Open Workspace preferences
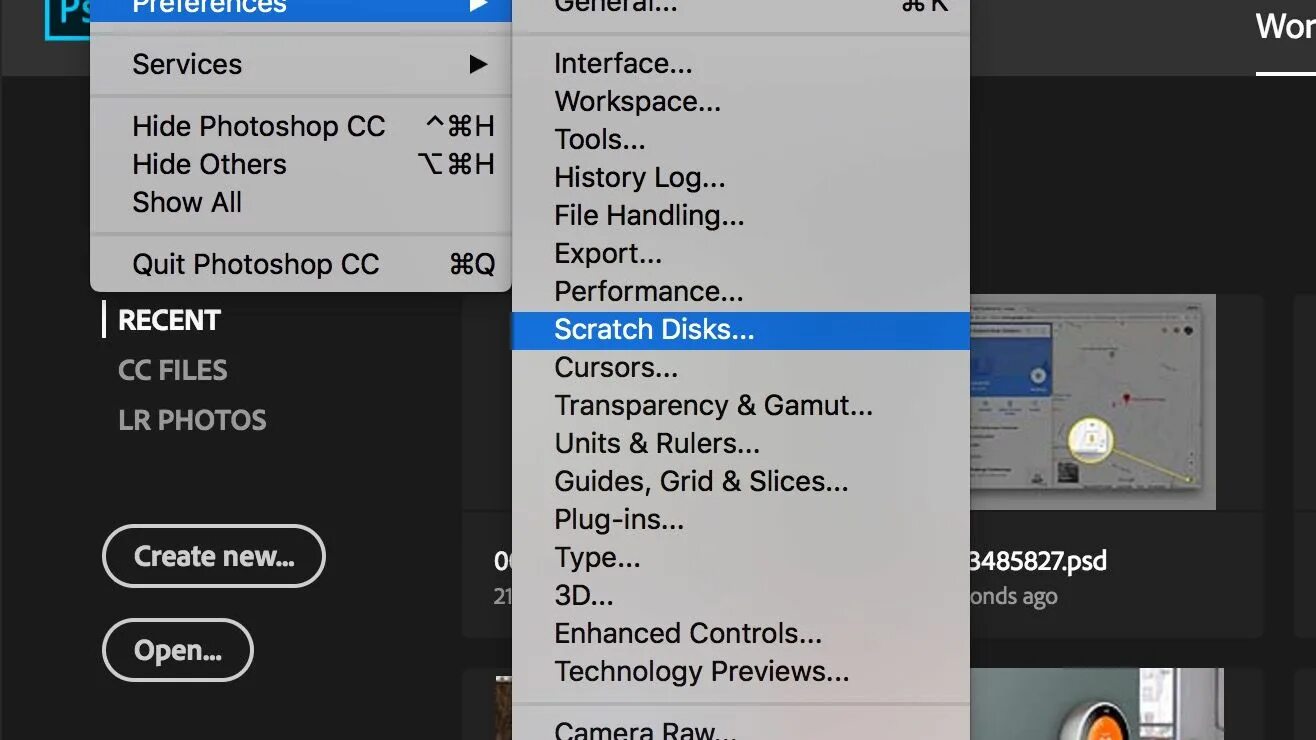1316x740 pixels. pos(741,102)
